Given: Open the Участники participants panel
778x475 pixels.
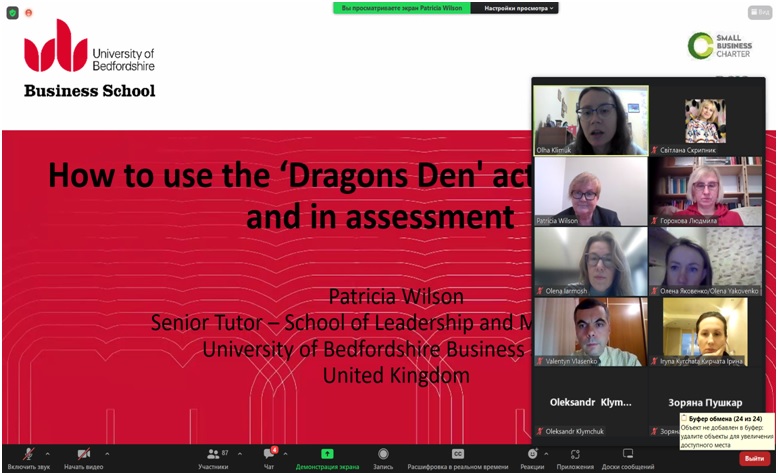Looking at the screenshot, I should pos(213,458).
